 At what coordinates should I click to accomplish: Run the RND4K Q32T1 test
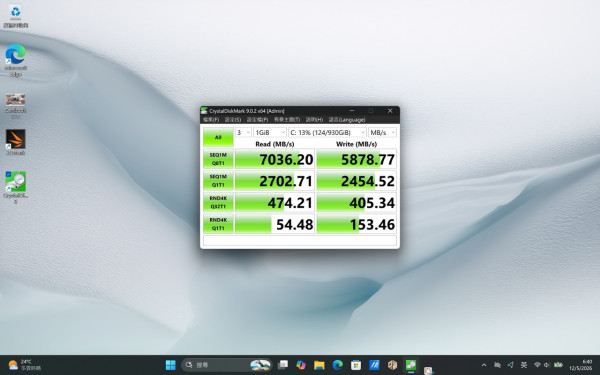click(218, 202)
